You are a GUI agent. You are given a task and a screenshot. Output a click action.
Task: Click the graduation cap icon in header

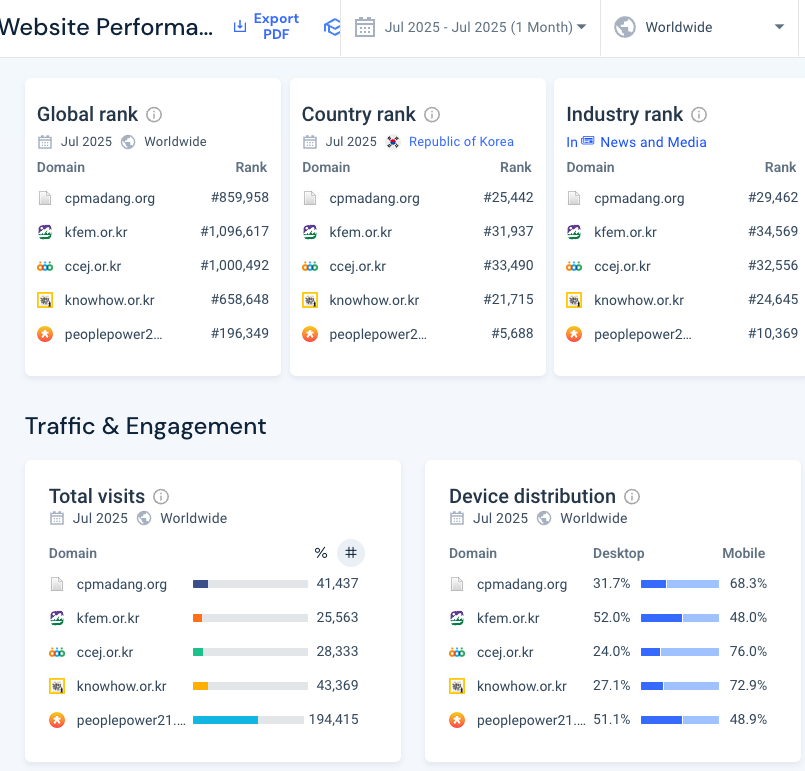coord(331,27)
